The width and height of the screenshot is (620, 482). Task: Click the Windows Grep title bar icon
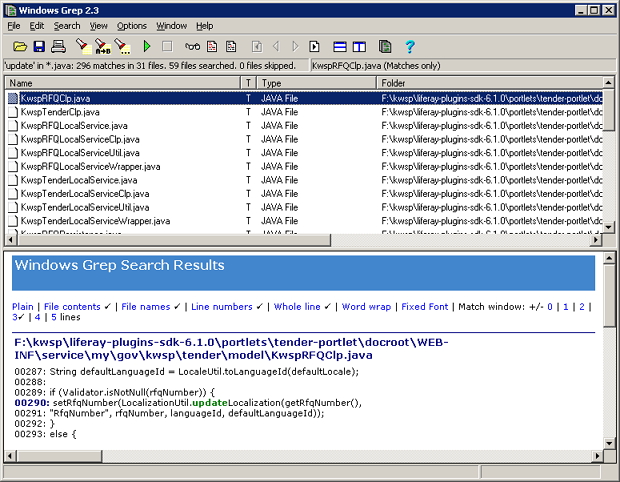click(x=11, y=10)
